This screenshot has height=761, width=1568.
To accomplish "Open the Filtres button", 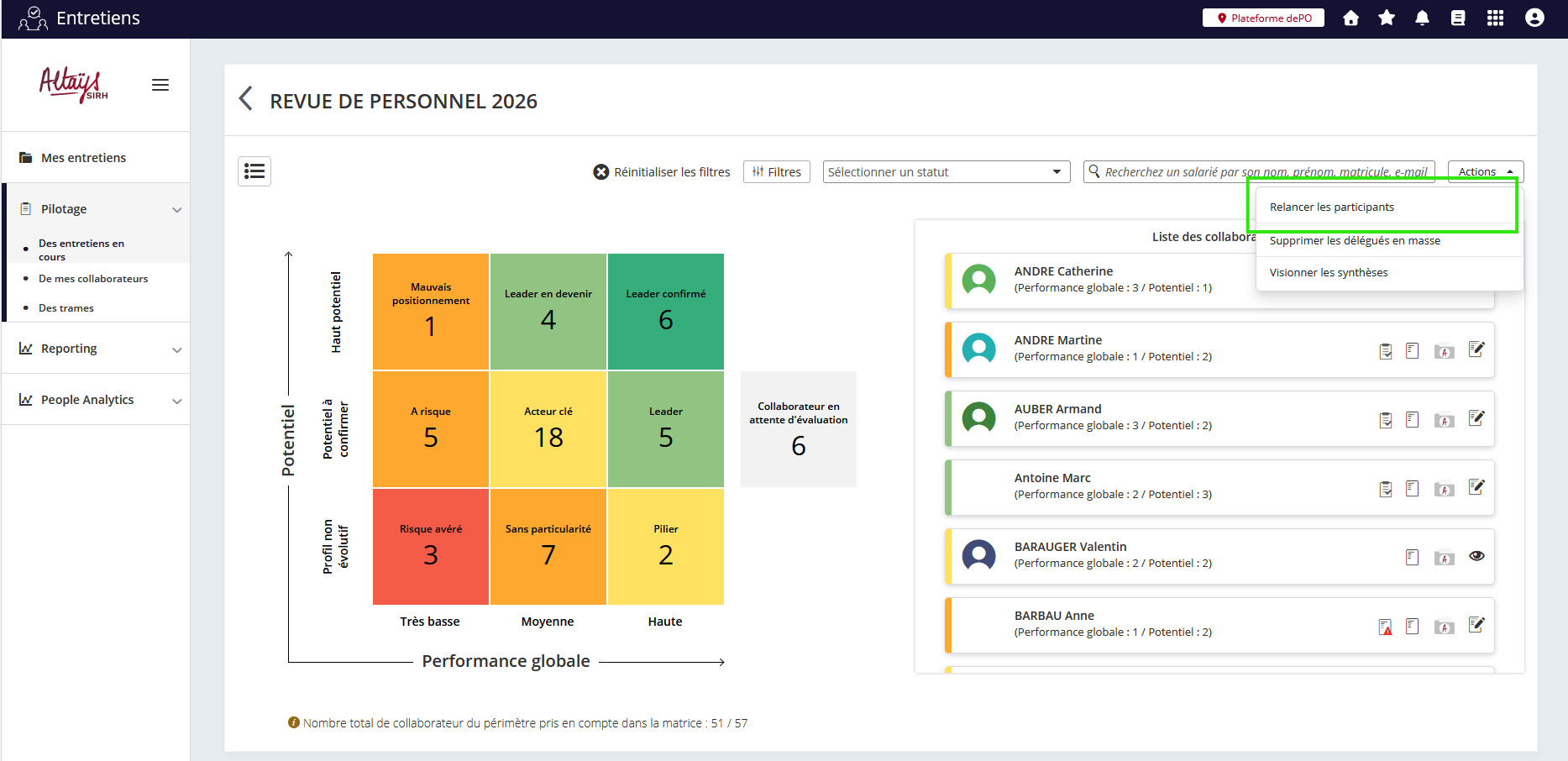I will pyautogui.click(x=776, y=172).
